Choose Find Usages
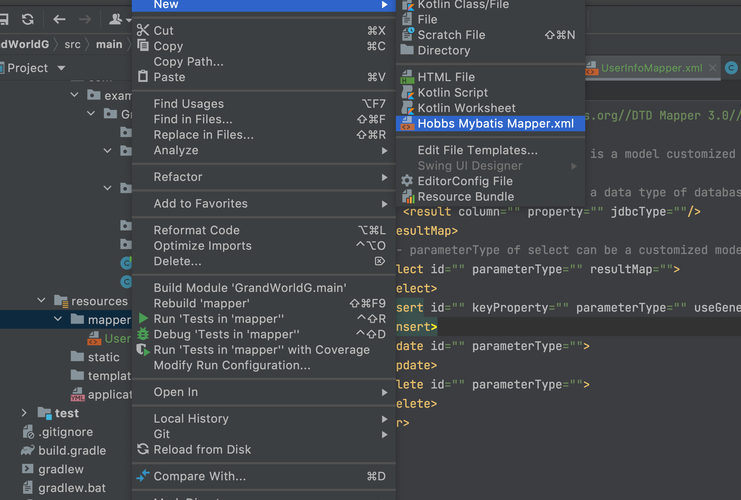Screen dimensions: 741x500 pos(264,103)
